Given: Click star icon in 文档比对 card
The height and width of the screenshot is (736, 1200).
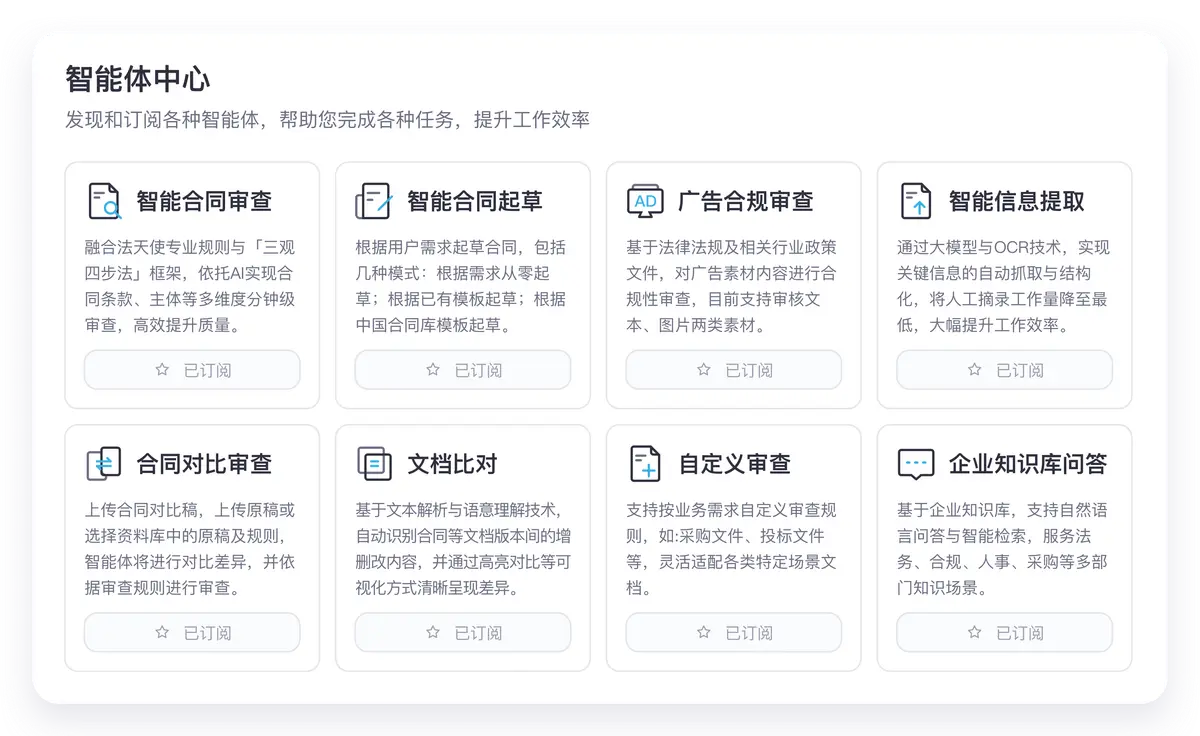Looking at the screenshot, I should click(x=433, y=633).
